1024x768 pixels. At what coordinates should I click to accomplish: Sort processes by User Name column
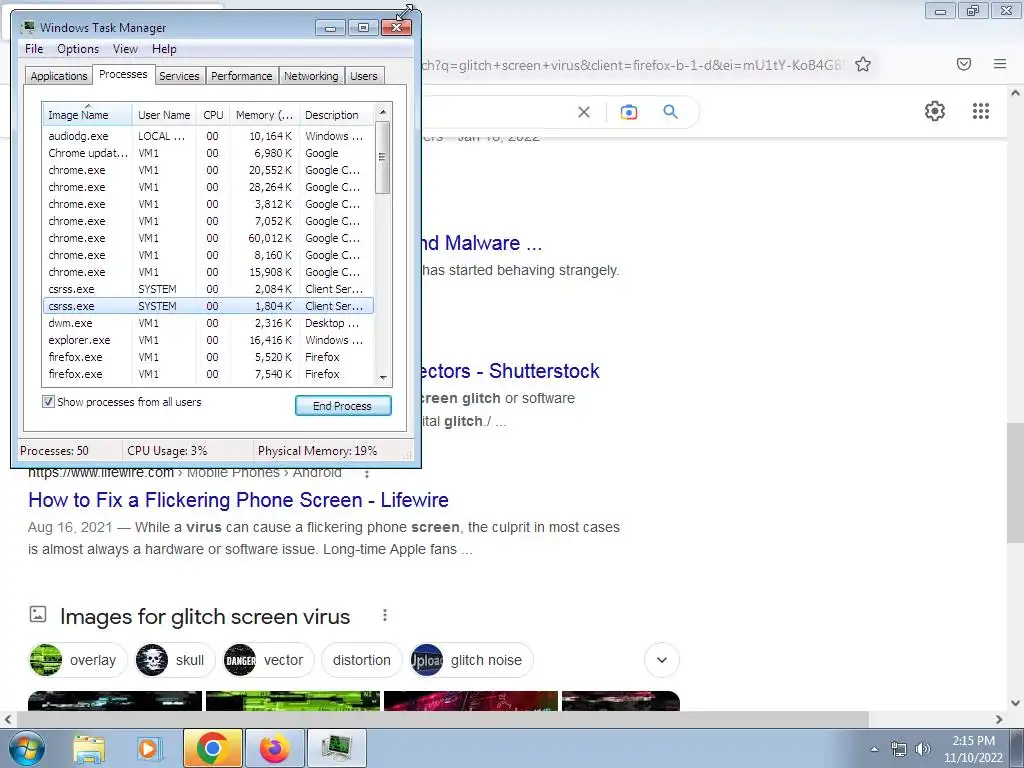[x=164, y=114]
